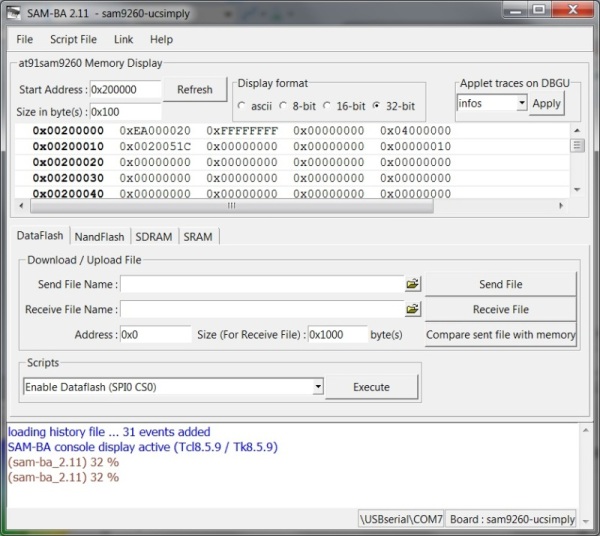The width and height of the screenshot is (600, 536).
Task: Switch to the SRAM tab
Action: click(197, 237)
